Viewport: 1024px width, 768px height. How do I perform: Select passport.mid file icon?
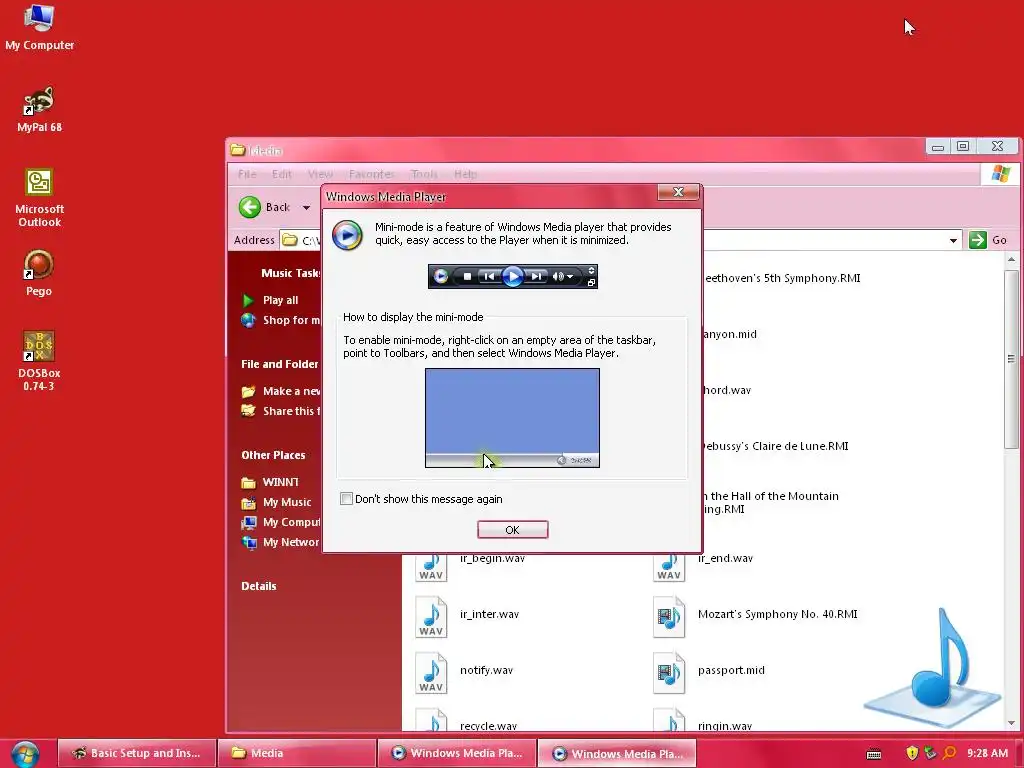(x=669, y=673)
